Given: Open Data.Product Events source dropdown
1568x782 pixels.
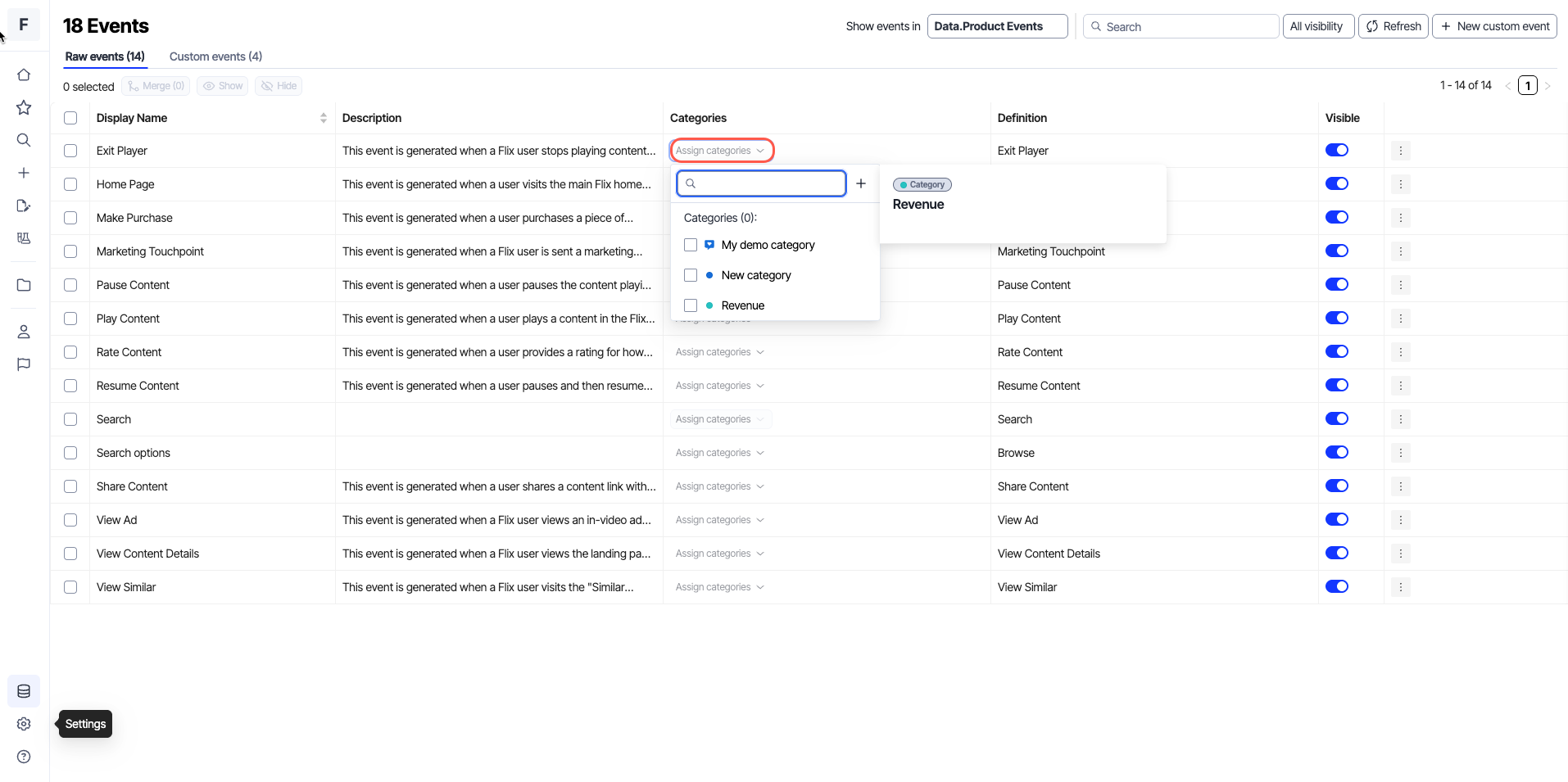Looking at the screenshot, I should (x=996, y=26).
